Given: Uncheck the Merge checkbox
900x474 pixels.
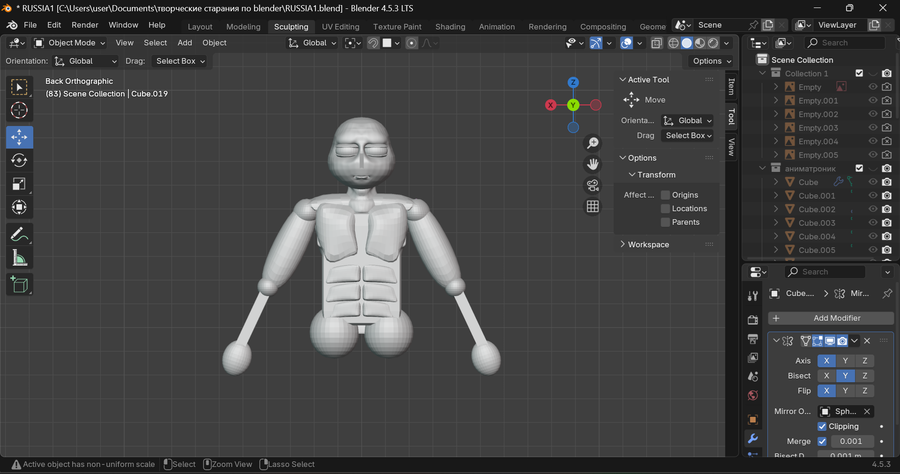Looking at the screenshot, I should (x=822, y=441).
